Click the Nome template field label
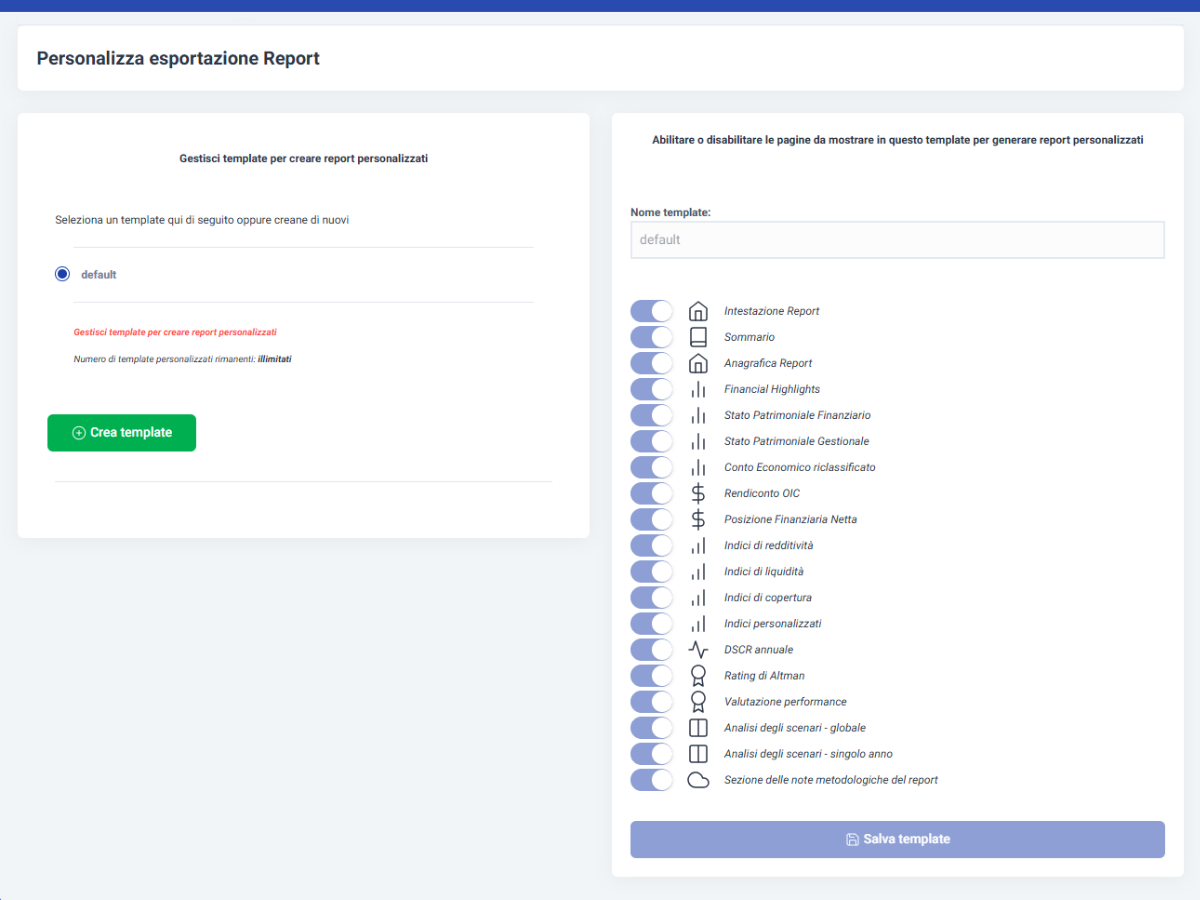The height and width of the screenshot is (900, 1200). coord(670,212)
